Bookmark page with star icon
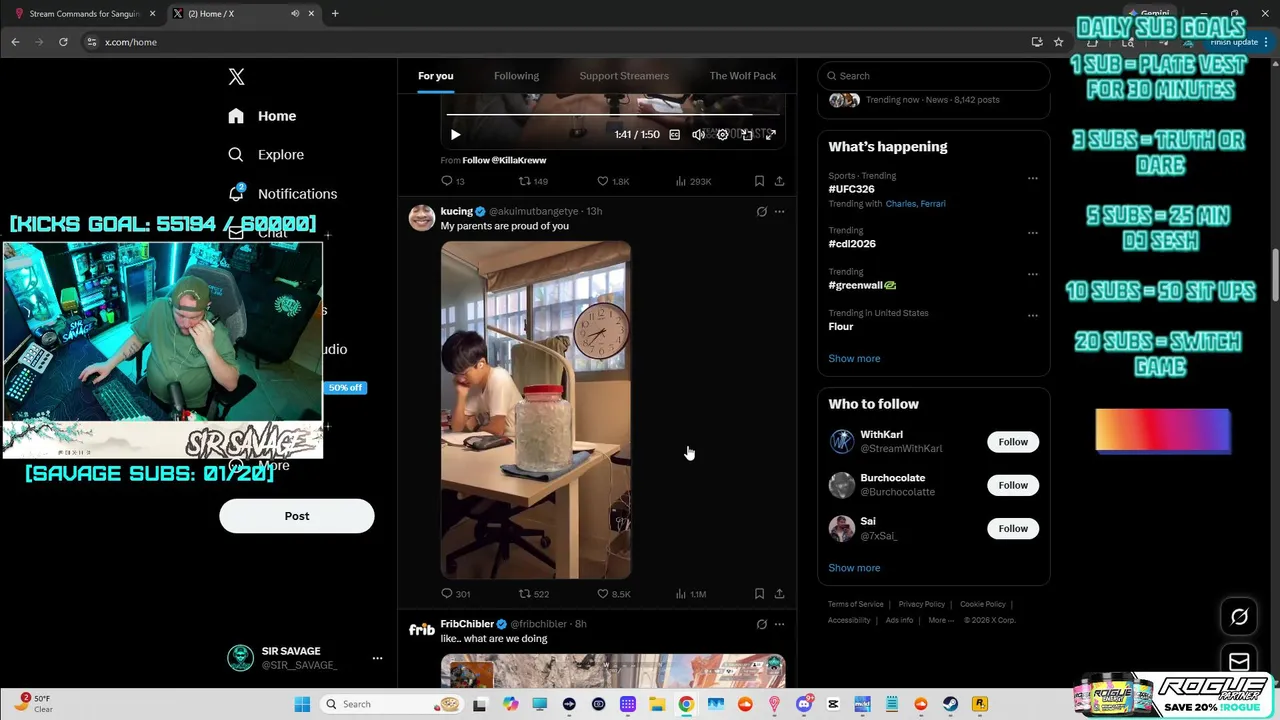1280x720 pixels. click(1058, 42)
